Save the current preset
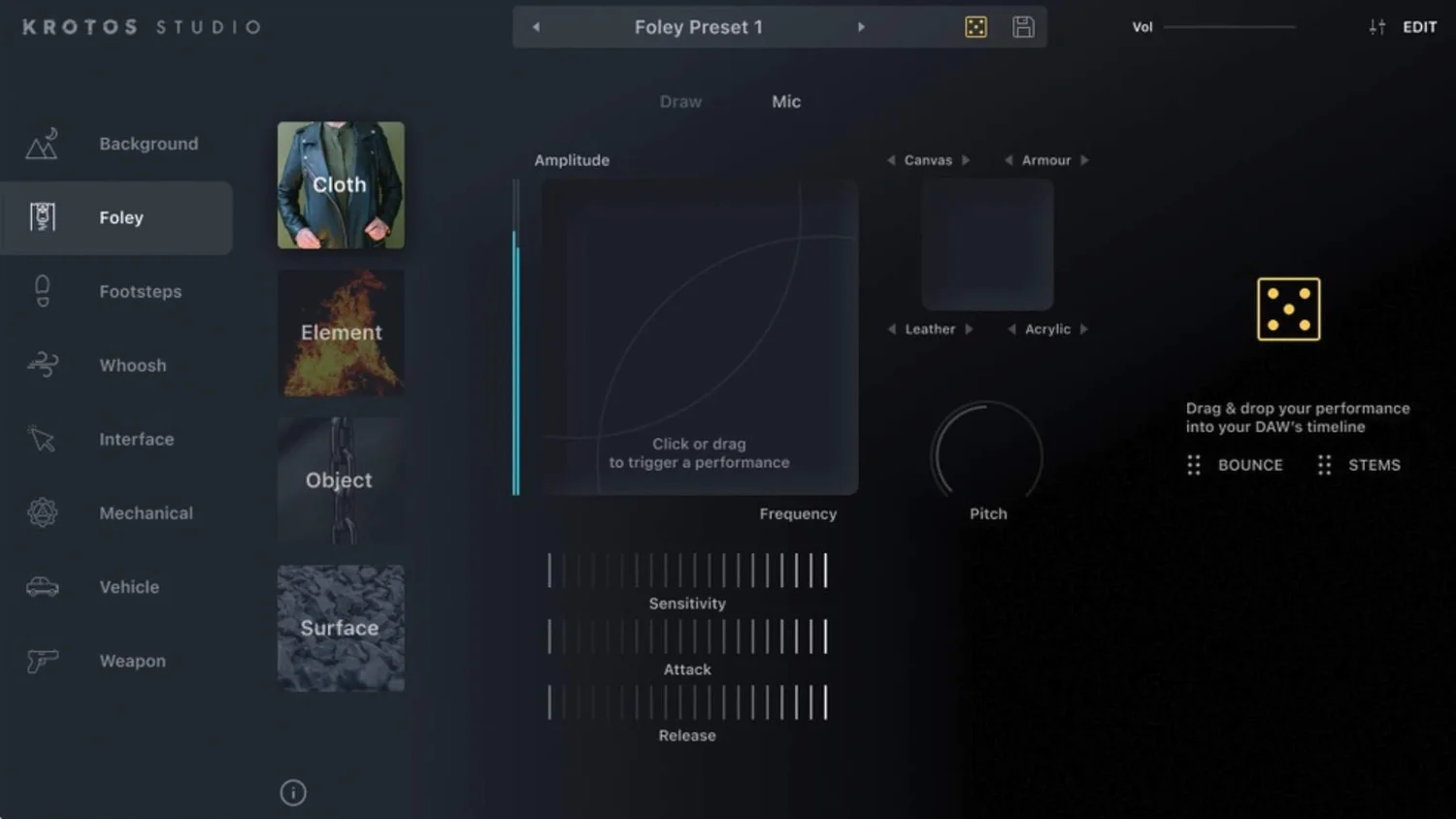The height and width of the screenshot is (819, 1456). tap(1022, 26)
